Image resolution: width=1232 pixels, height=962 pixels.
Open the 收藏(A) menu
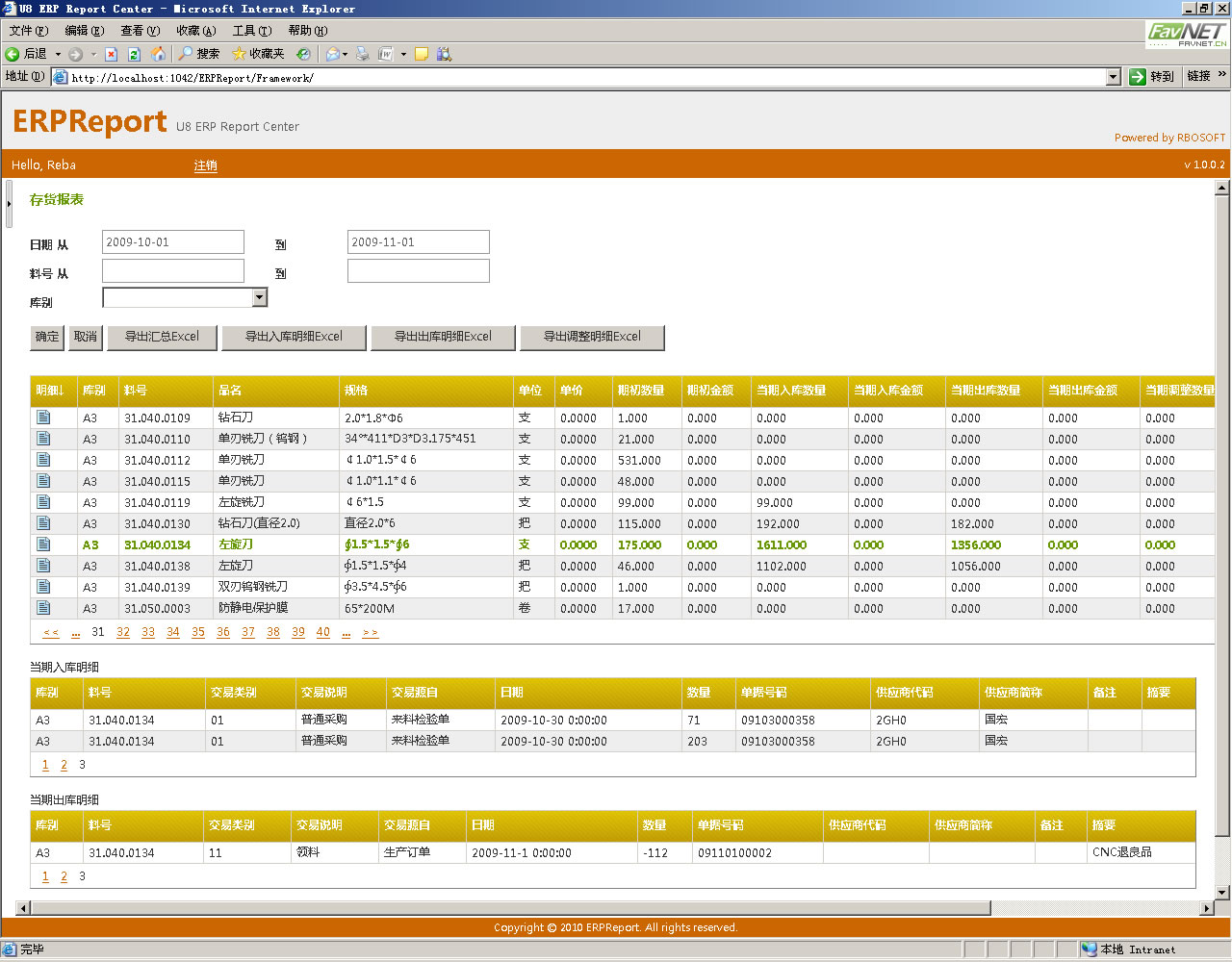pos(195,31)
